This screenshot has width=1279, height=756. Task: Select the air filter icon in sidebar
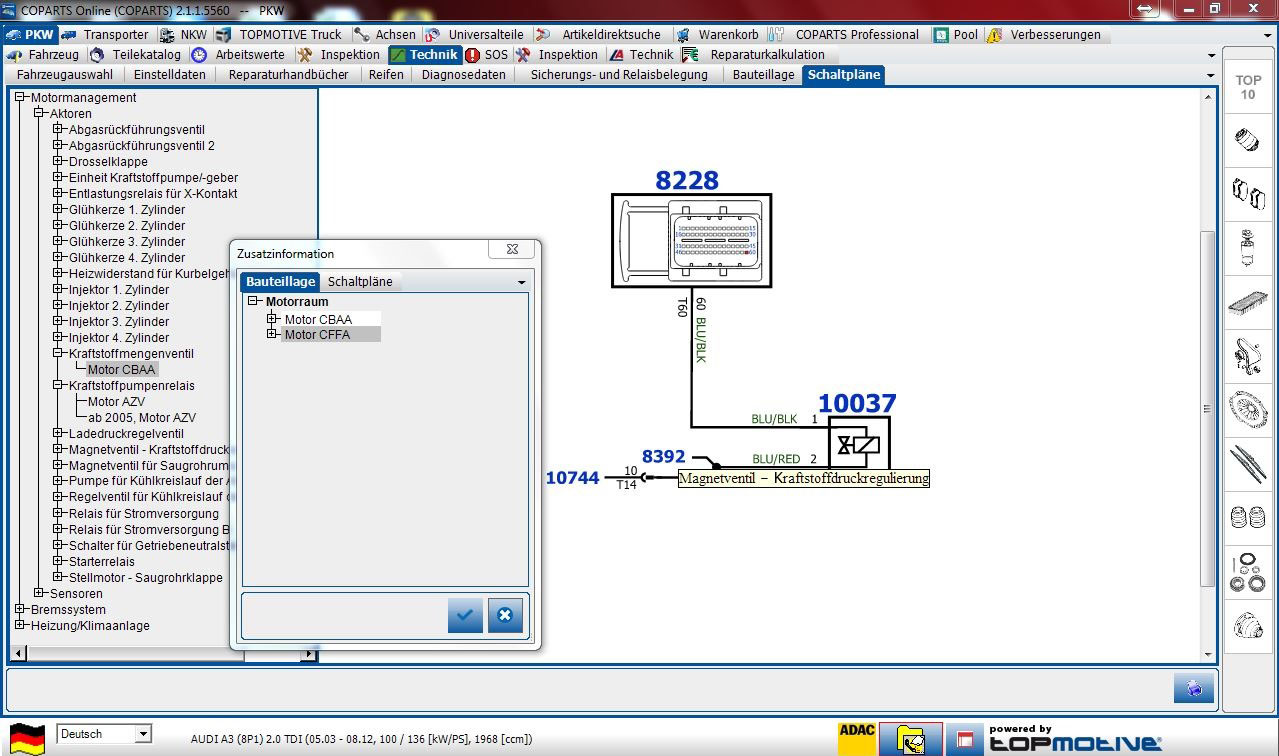click(x=1247, y=301)
